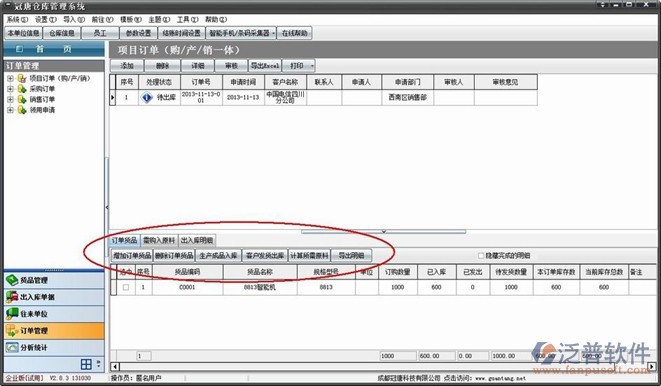
Task: Click the 采购订单 folder icon in tree
Action: [22, 89]
